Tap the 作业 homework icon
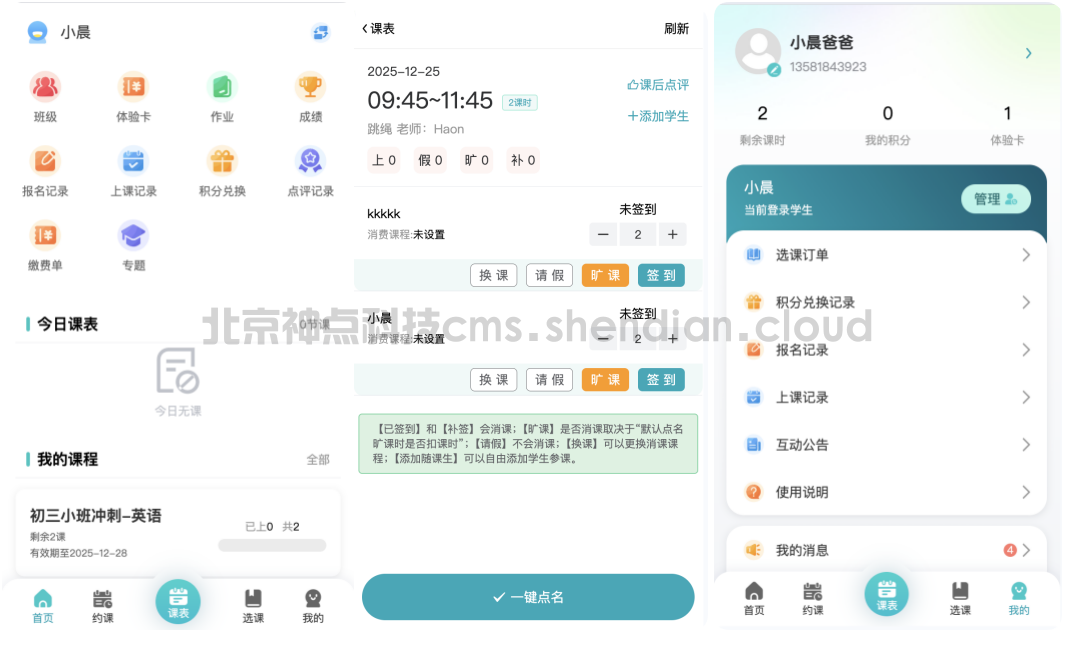 [222, 87]
